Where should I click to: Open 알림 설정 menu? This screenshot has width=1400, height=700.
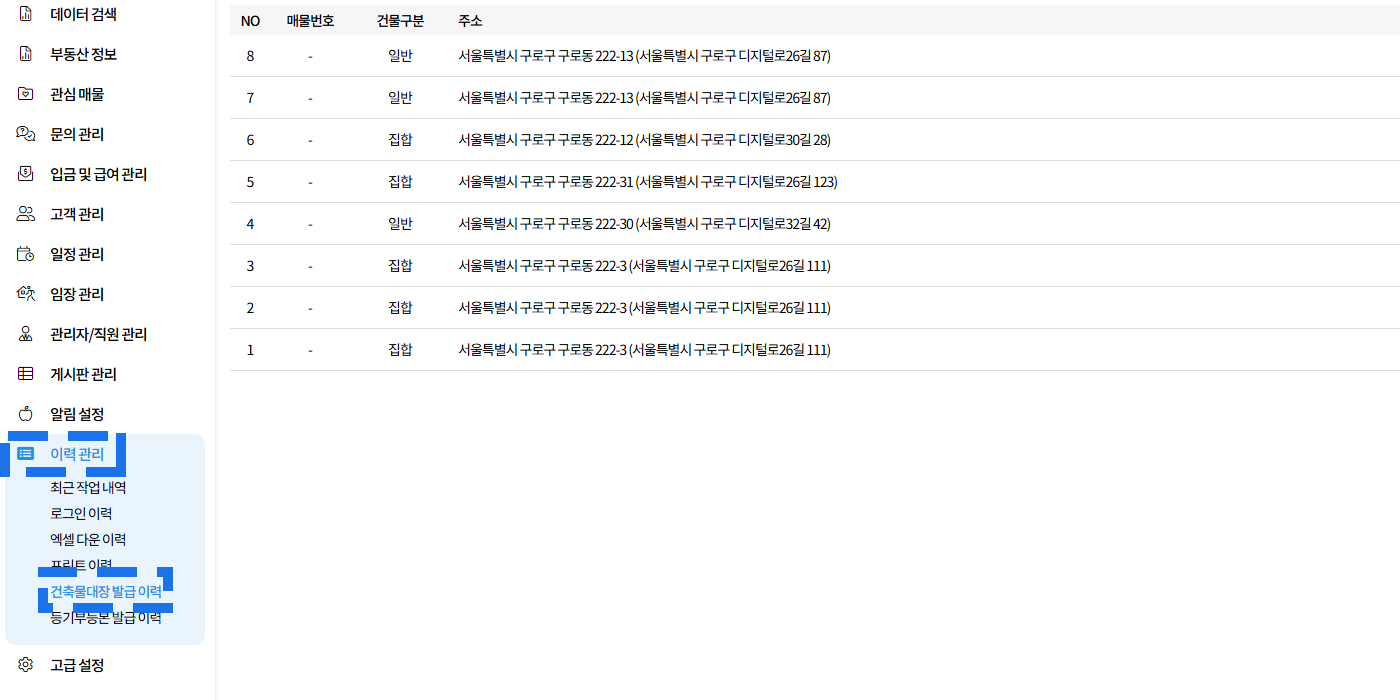tap(77, 414)
